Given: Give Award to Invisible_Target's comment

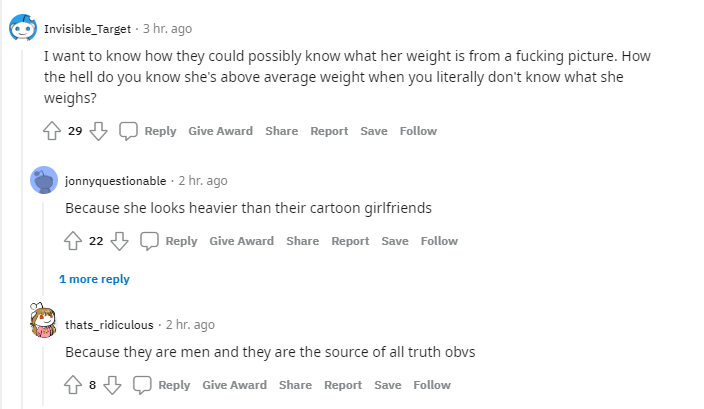Looking at the screenshot, I should click(x=220, y=131).
